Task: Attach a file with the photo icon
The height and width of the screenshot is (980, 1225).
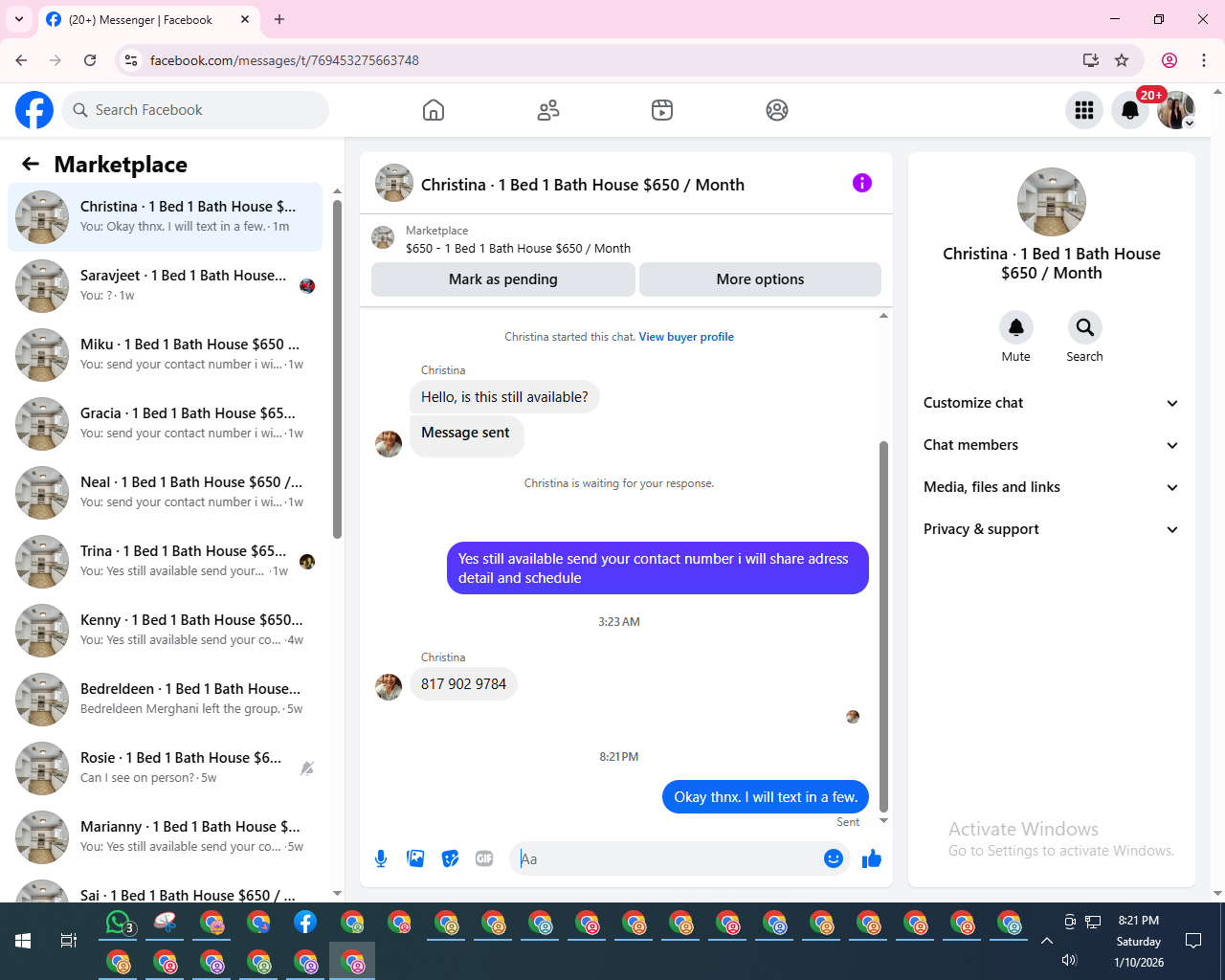Action: click(x=415, y=858)
